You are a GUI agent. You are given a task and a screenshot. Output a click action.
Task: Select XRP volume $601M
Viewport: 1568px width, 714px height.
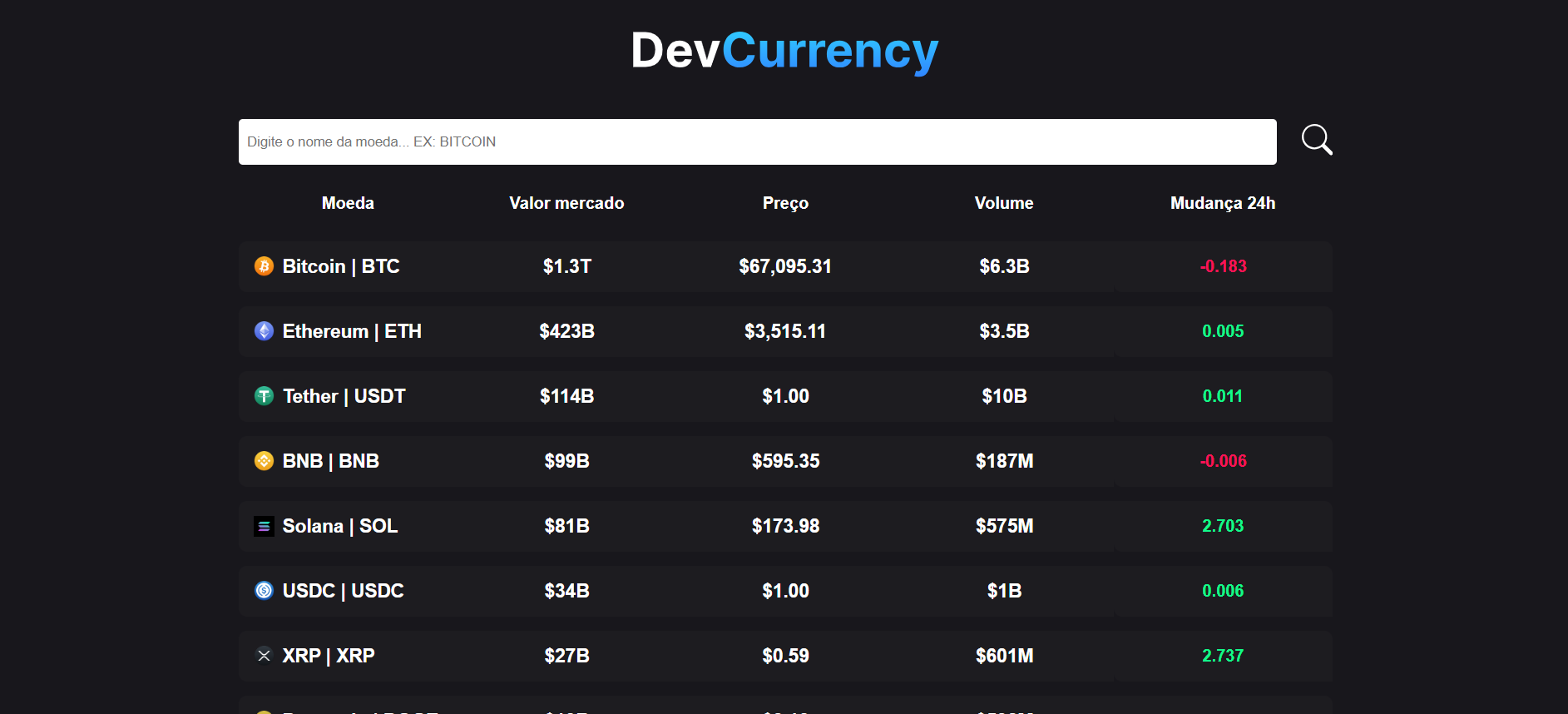pos(1004,656)
